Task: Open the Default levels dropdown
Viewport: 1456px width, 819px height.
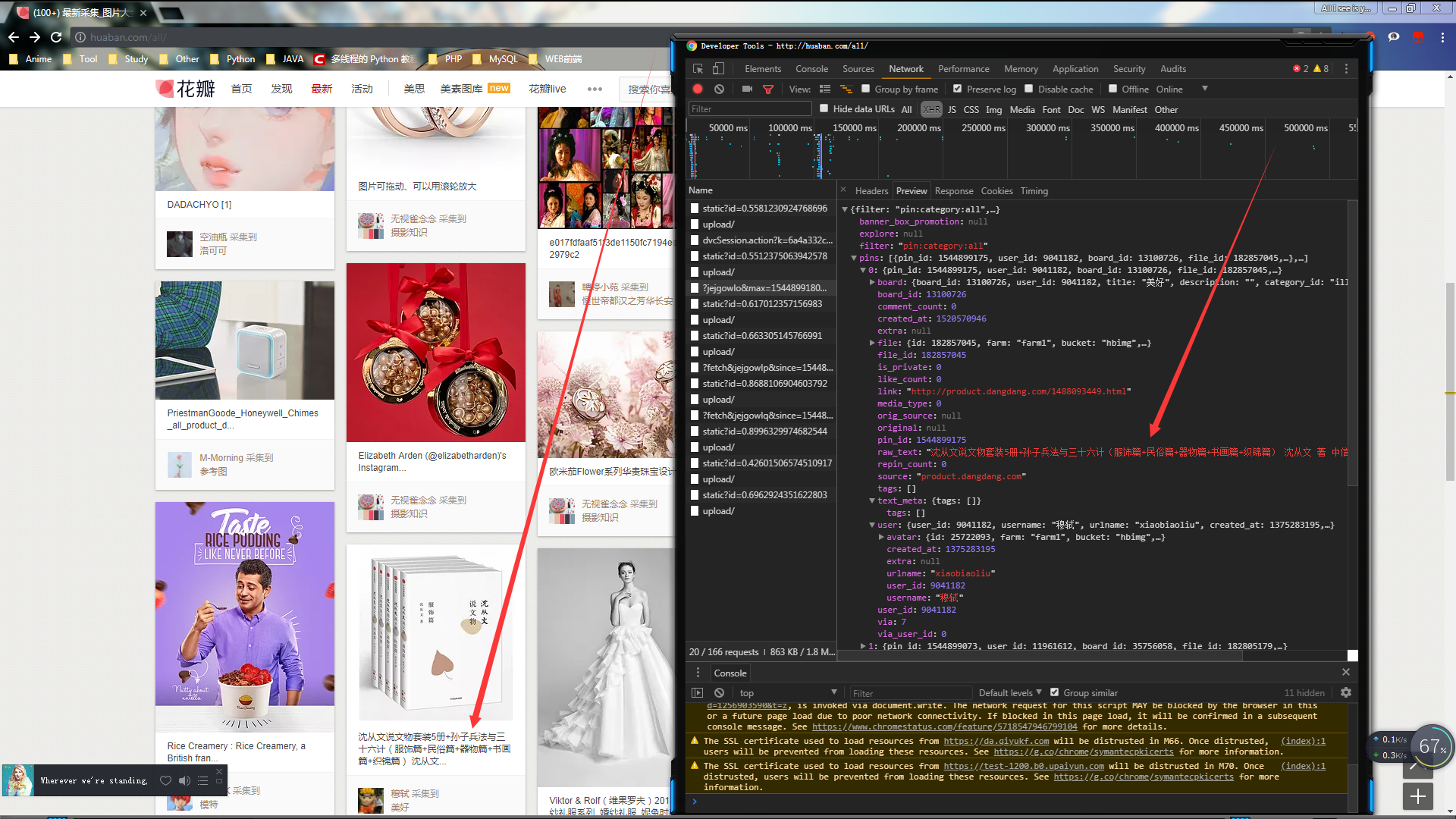Action: [1010, 692]
